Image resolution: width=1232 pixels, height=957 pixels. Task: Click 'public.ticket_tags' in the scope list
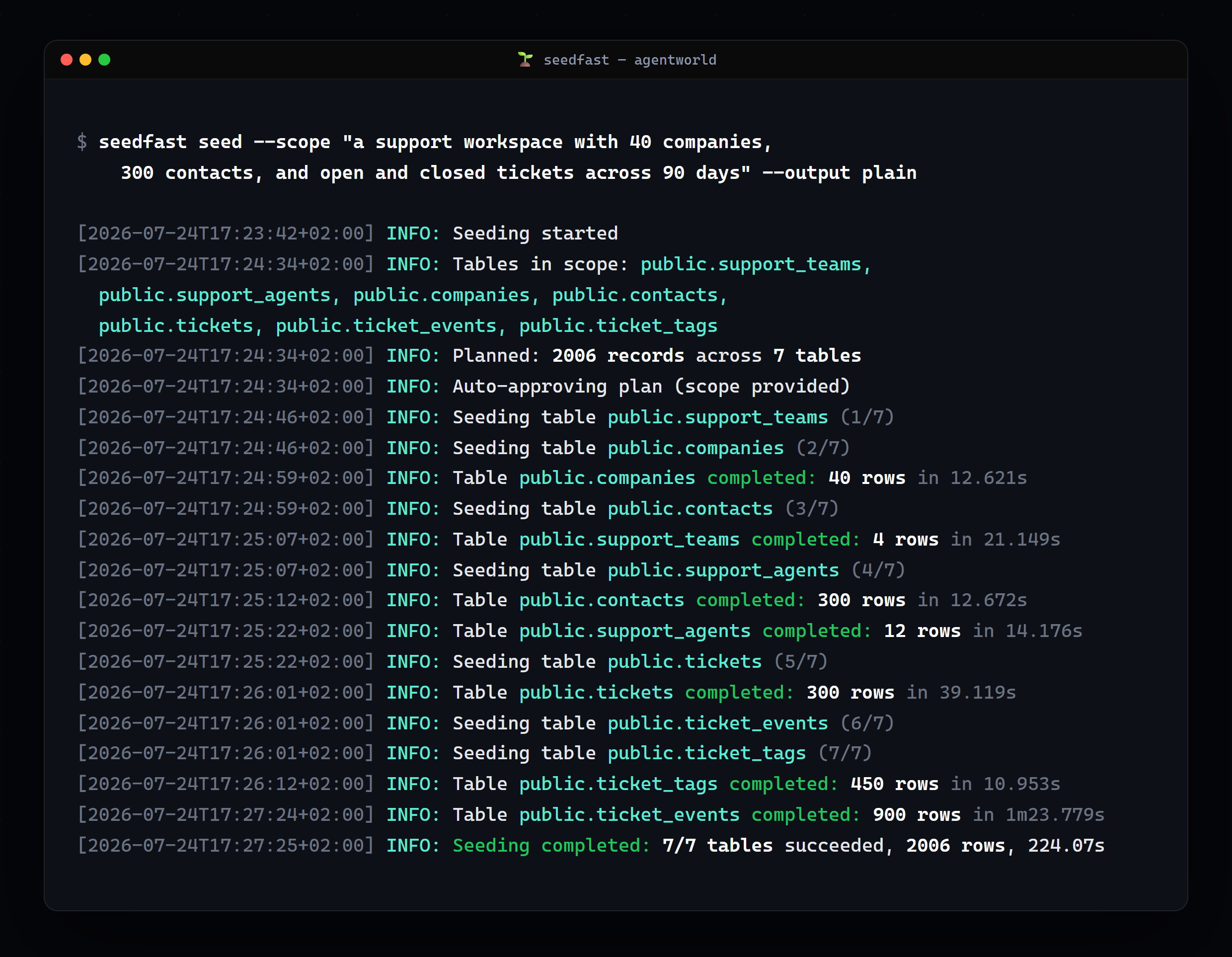click(x=618, y=325)
